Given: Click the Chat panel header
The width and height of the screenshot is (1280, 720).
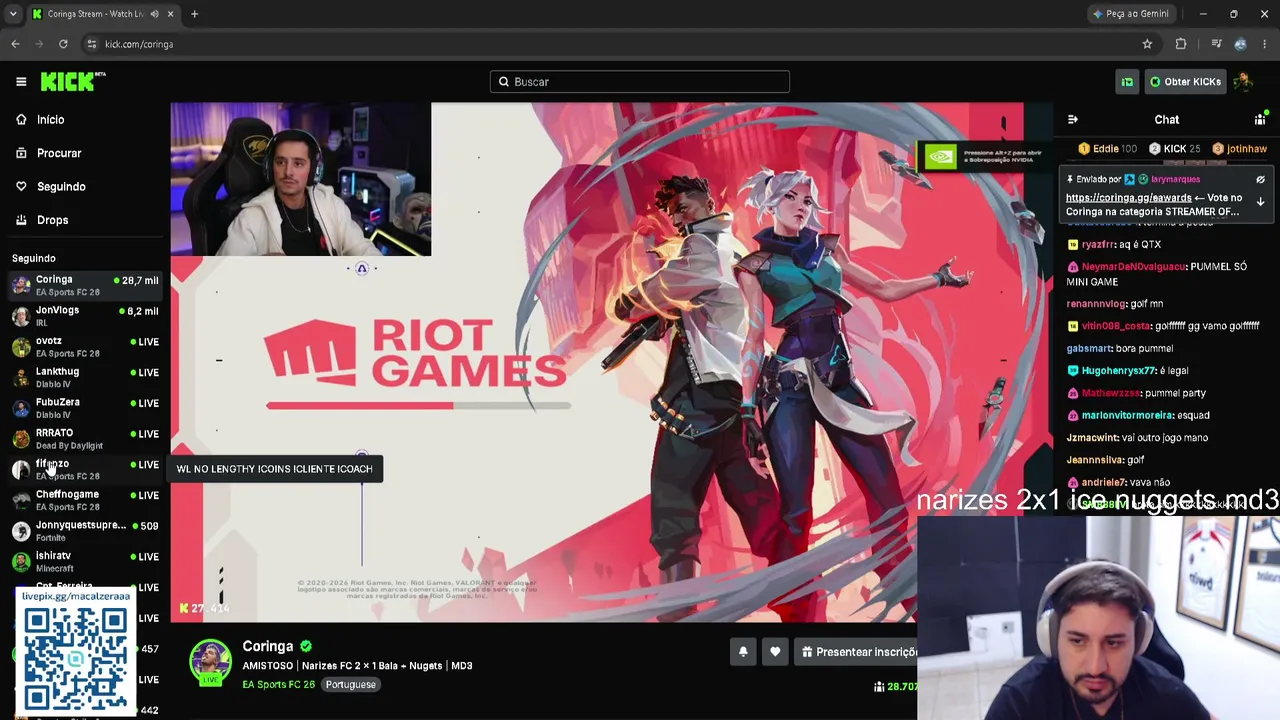Looking at the screenshot, I should tap(1166, 120).
